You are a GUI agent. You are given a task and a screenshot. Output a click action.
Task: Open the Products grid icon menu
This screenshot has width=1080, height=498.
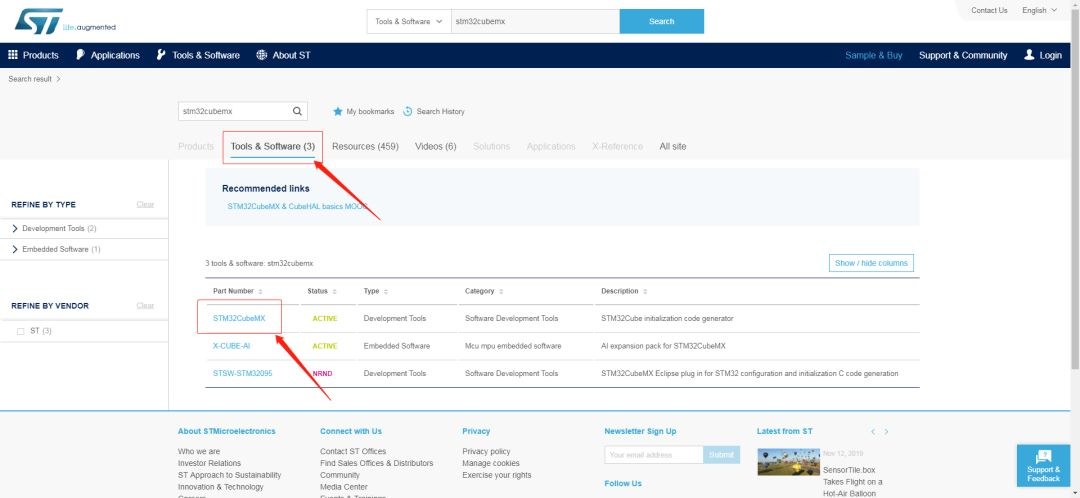click(x=12, y=55)
